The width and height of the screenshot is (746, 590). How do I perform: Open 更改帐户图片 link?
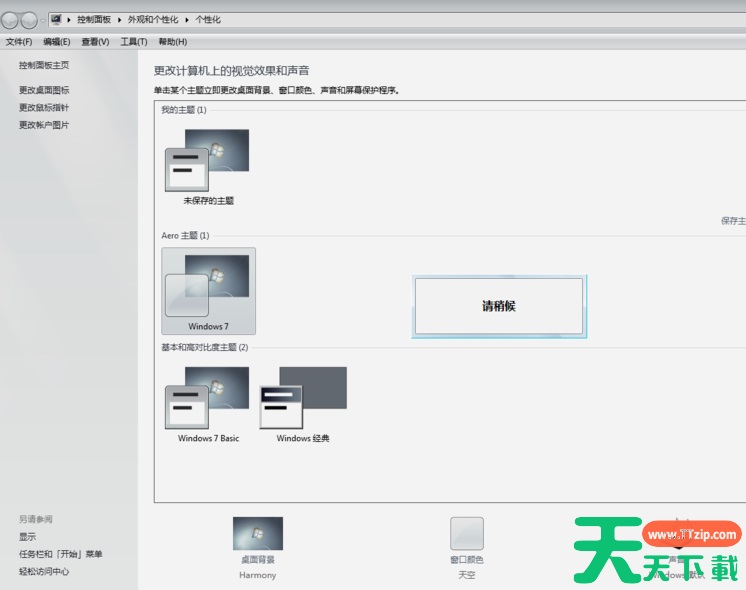point(44,125)
